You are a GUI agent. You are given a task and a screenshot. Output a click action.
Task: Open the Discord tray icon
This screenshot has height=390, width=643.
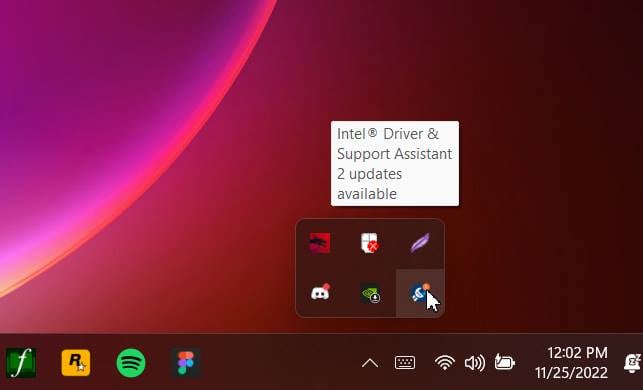click(320, 292)
